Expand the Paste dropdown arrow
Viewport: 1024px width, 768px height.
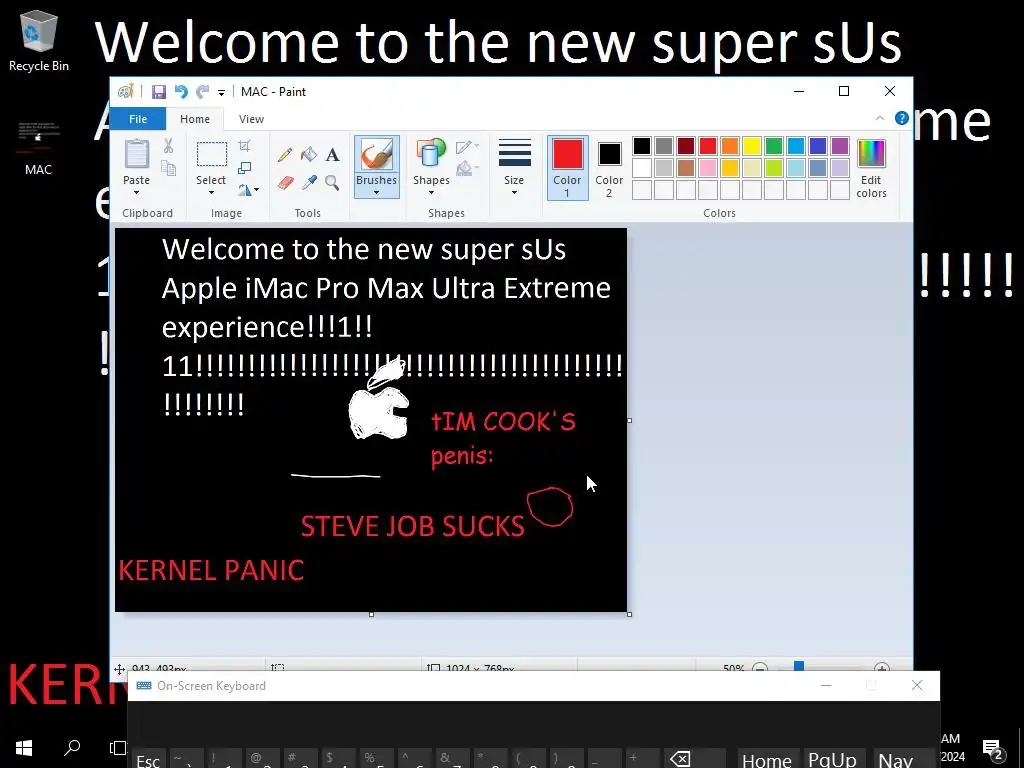[x=136, y=193]
